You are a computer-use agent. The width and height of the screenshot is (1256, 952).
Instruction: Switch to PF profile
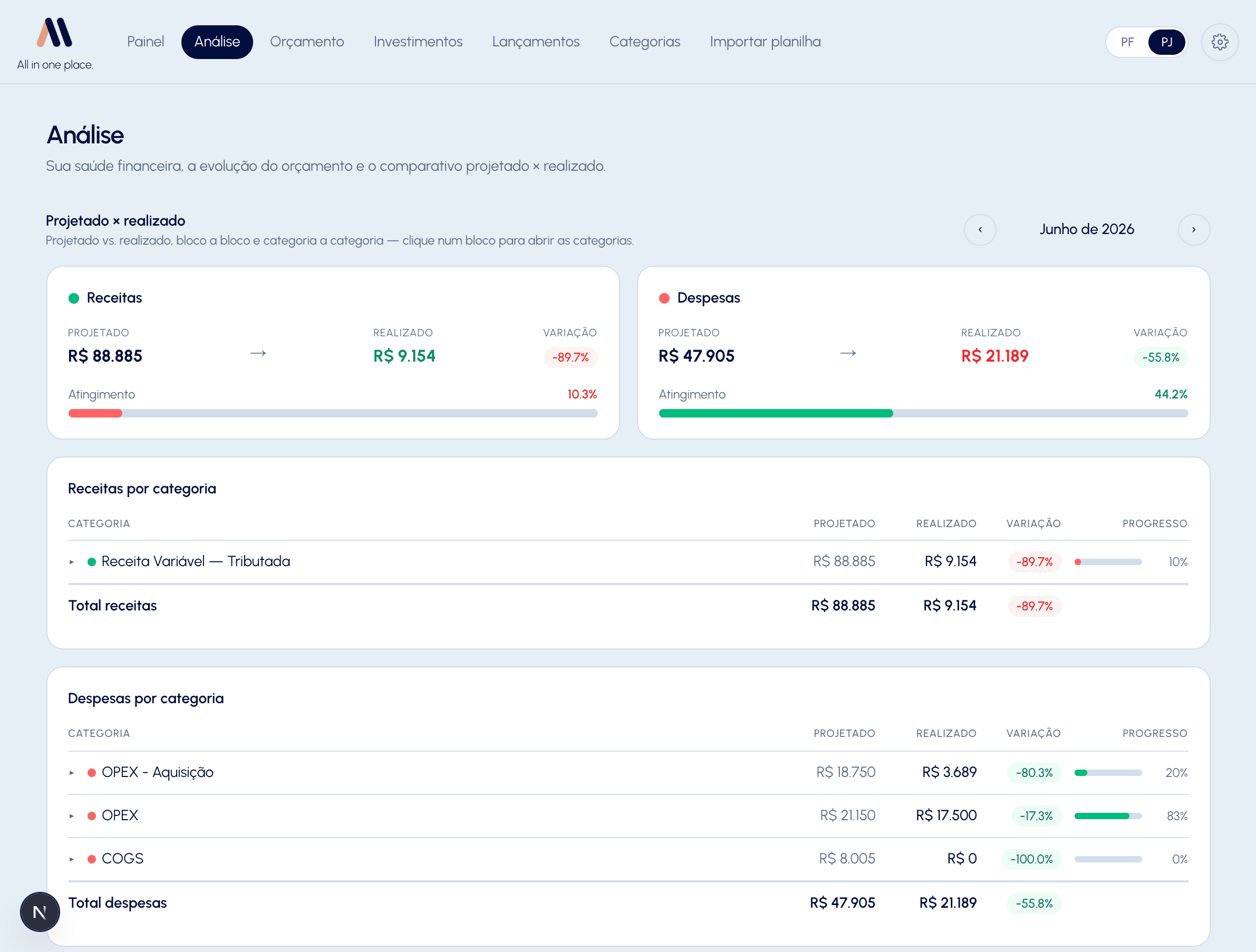point(1127,42)
